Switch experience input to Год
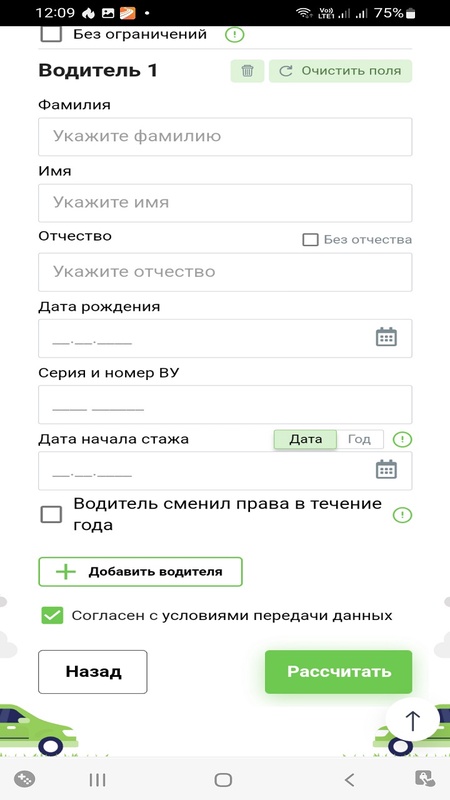450x800 pixels. point(359,439)
